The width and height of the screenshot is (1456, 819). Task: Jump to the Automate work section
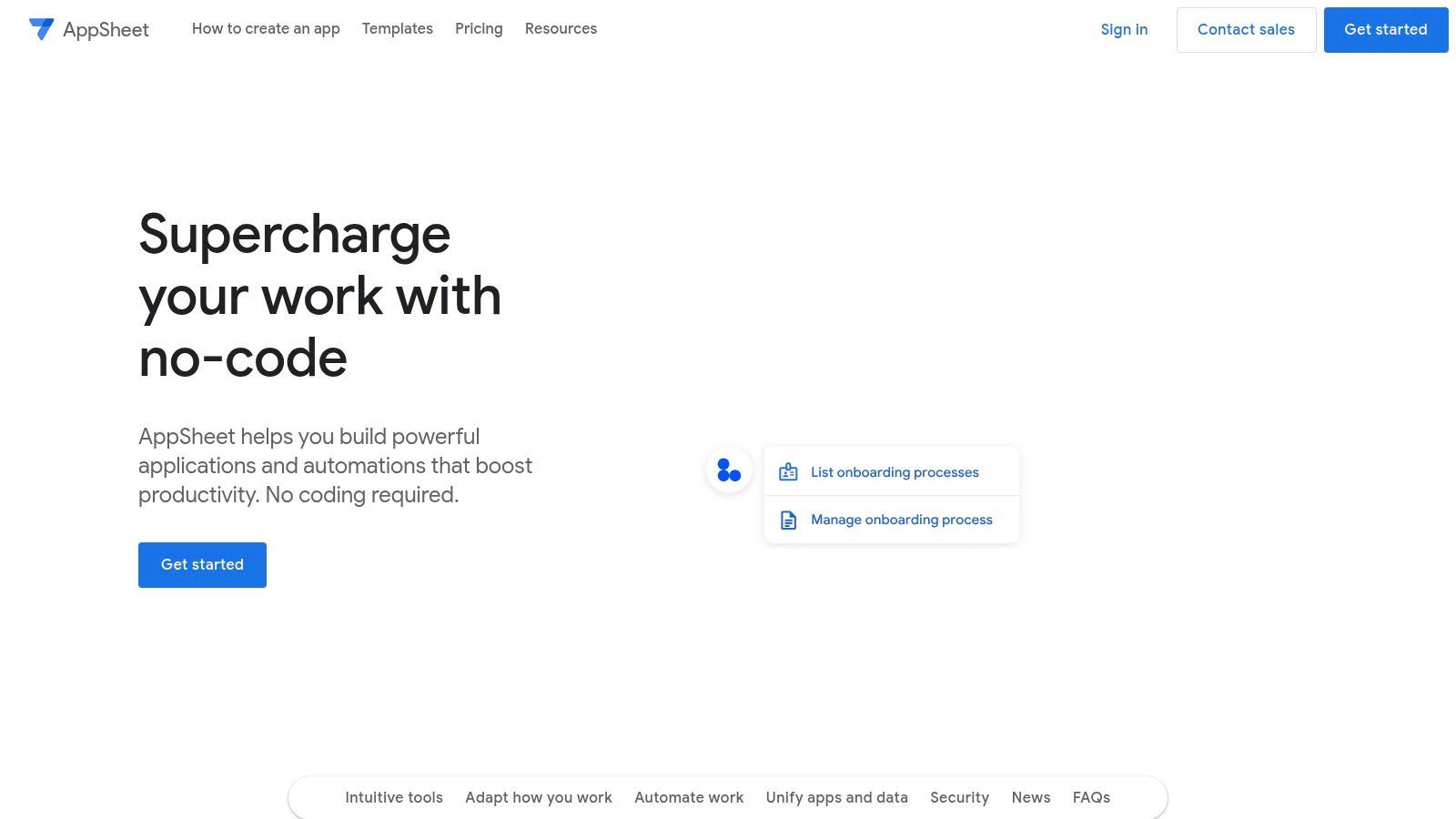click(689, 798)
